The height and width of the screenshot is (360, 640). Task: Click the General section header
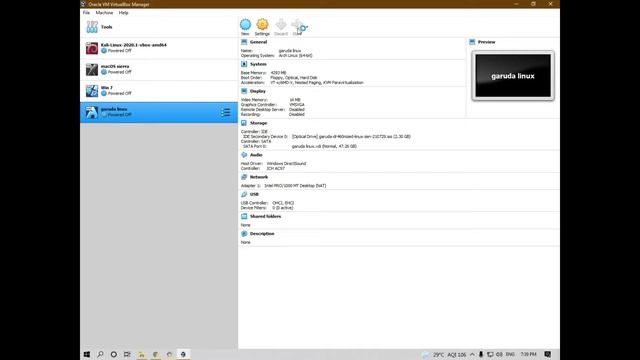coord(258,42)
